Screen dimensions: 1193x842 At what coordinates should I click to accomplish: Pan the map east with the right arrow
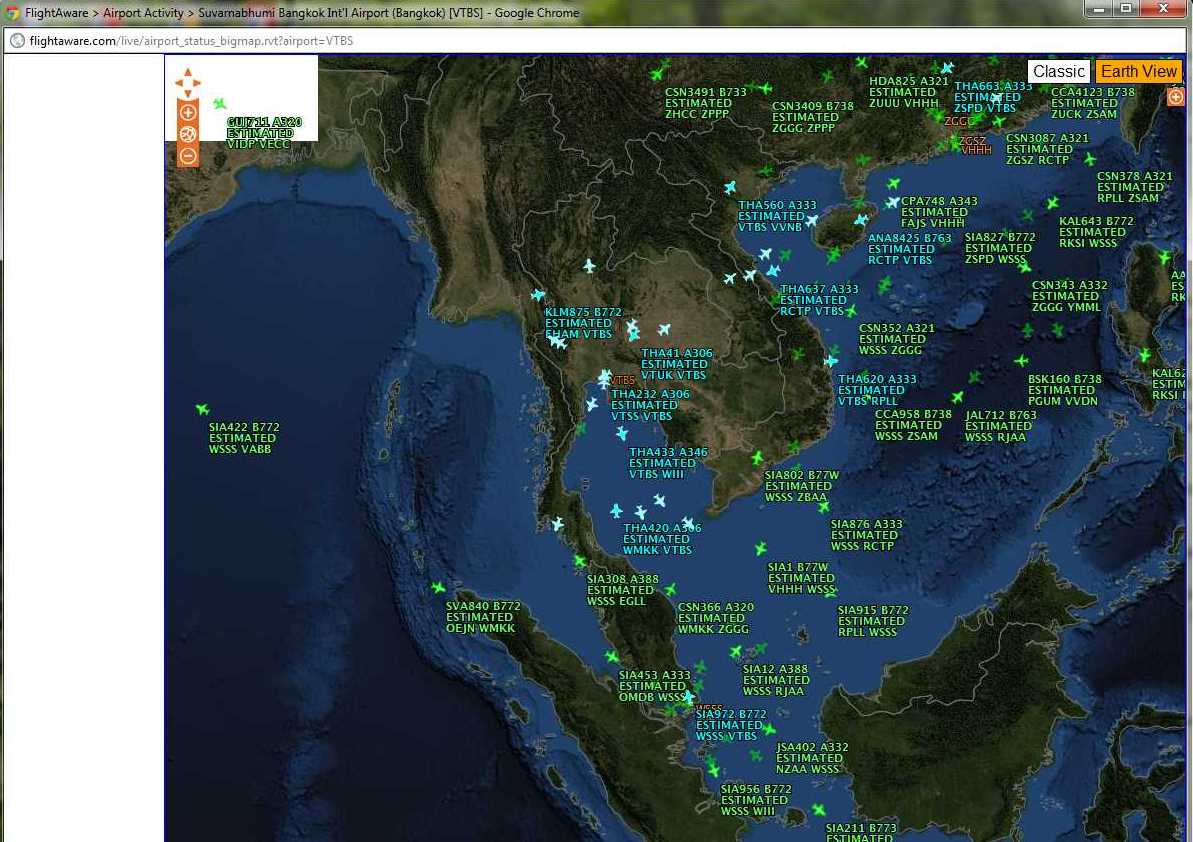click(196, 82)
